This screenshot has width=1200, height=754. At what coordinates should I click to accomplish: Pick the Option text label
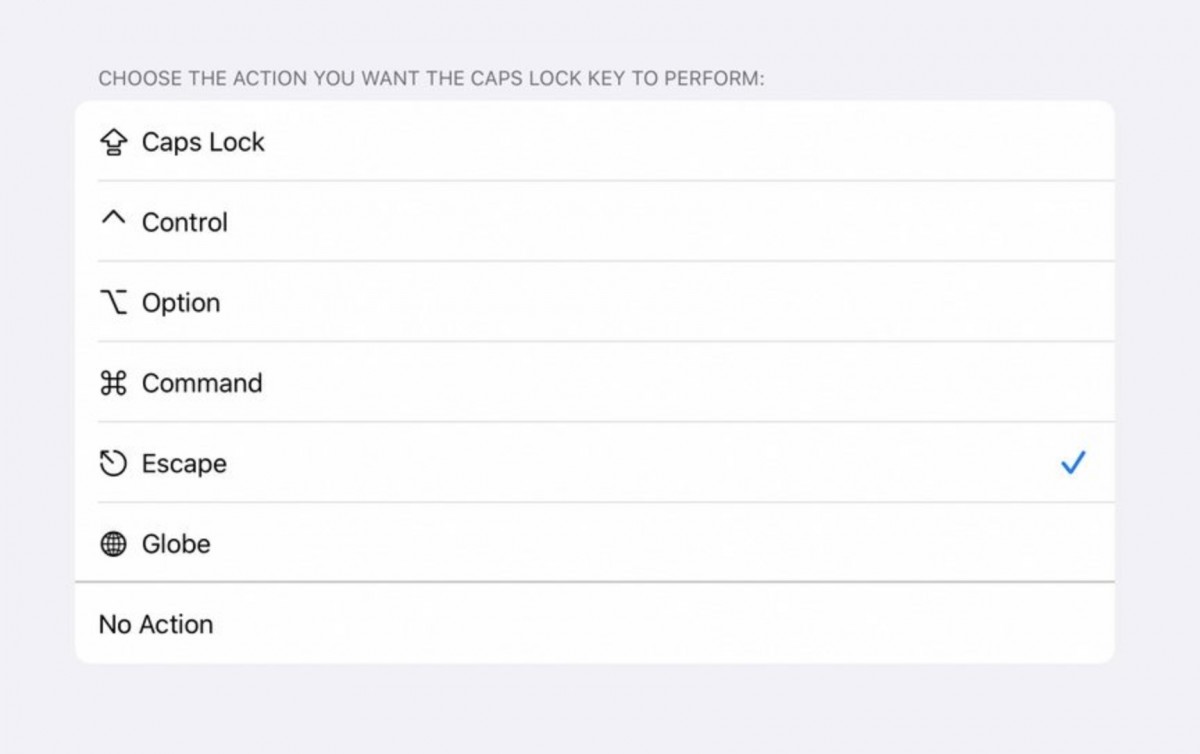[181, 303]
